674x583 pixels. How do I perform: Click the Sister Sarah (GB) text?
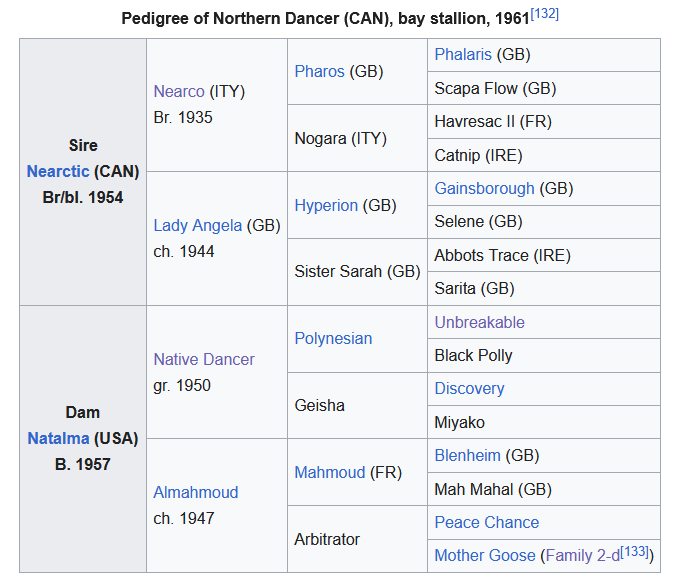coord(357,272)
